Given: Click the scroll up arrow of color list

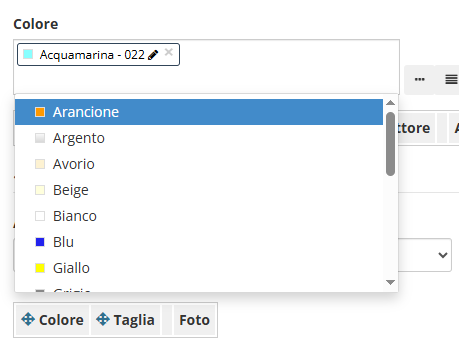Looking at the screenshot, I should coord(390,103).
